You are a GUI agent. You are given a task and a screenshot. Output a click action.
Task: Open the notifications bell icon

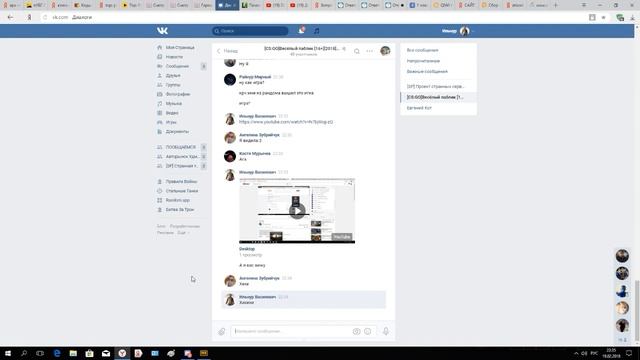pos(301,31)
